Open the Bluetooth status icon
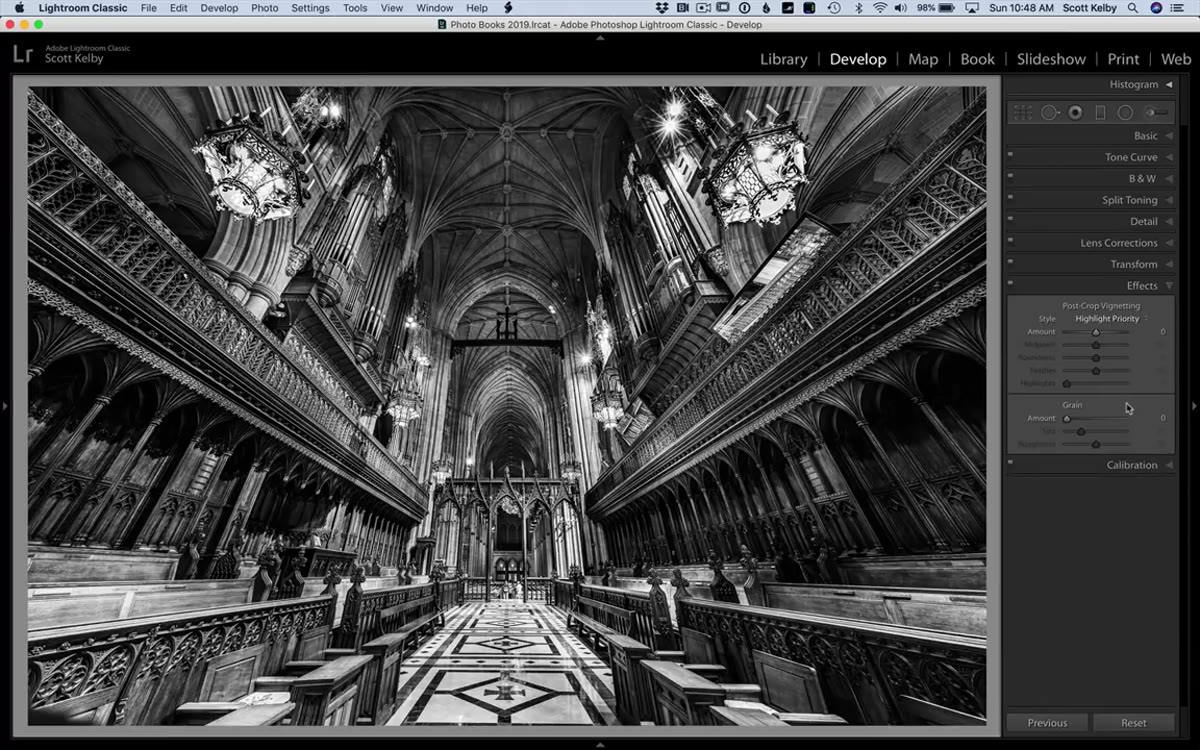The height and width of the screenshot is (750, 1200). tap(857, 8)
